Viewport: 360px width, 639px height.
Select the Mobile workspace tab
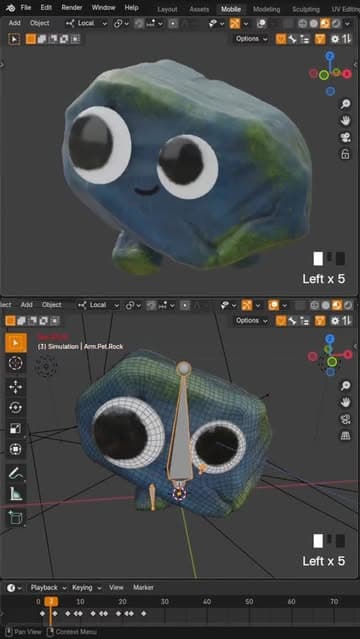[231, 9]
